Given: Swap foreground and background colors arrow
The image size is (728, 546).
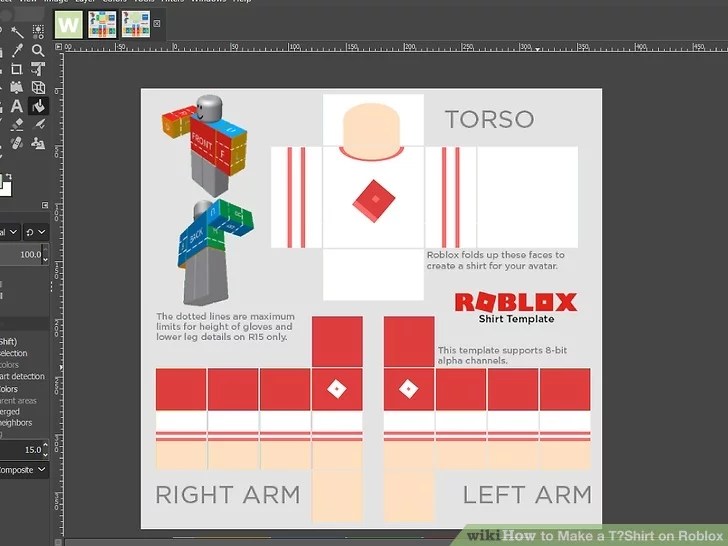Looking at the screenshot, I should (8, 177).
